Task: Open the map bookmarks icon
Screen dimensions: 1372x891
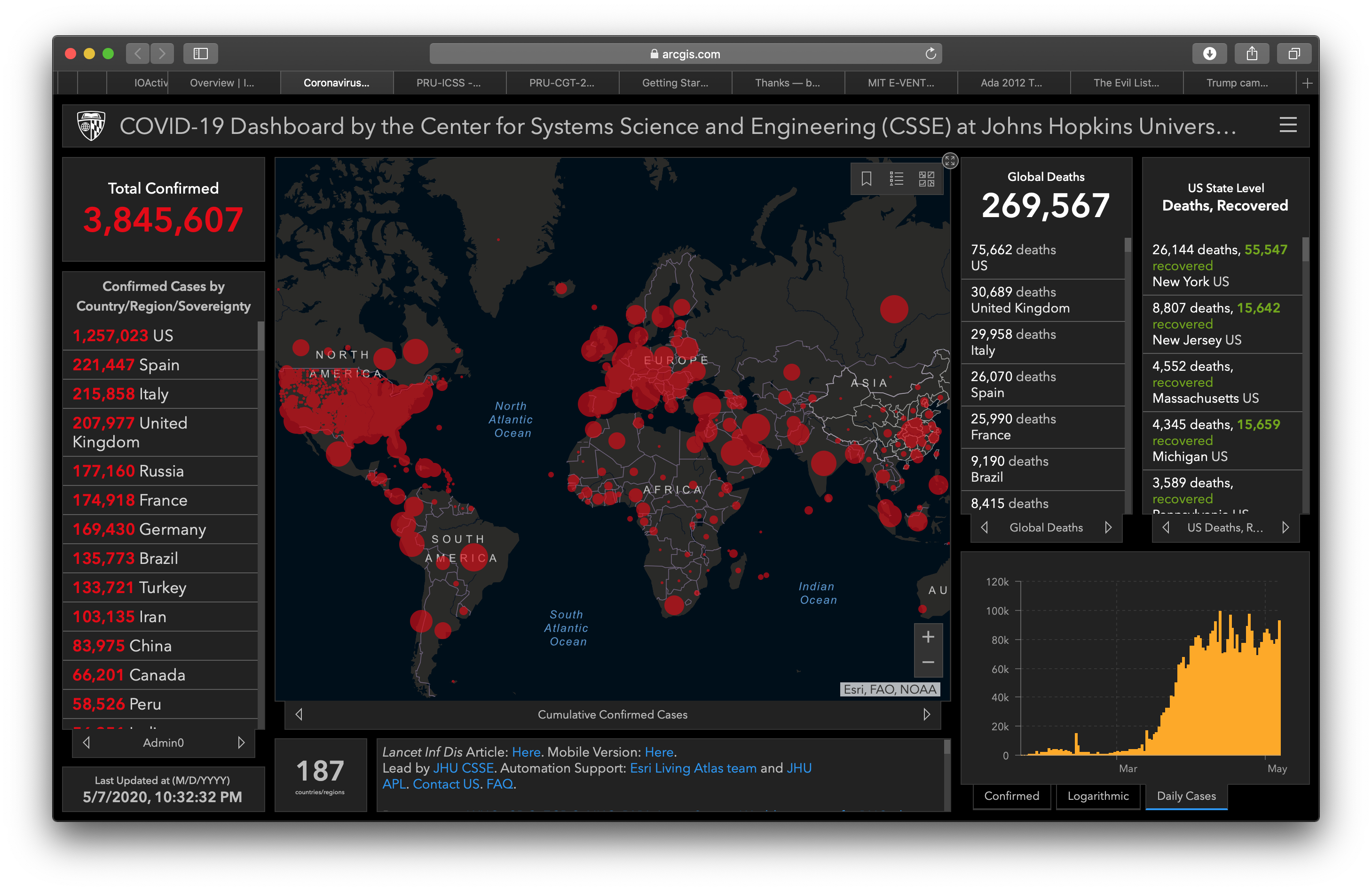Action: click(x=866, y=179)
